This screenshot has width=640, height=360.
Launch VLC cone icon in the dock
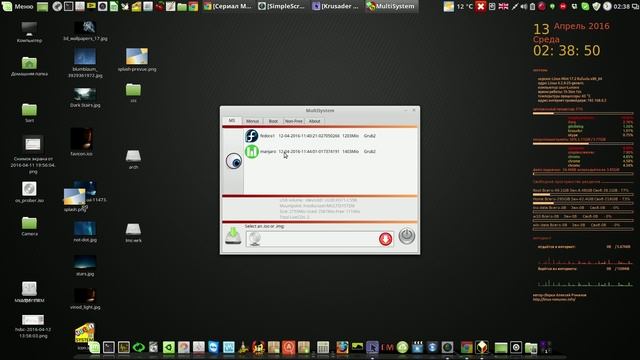243,347
